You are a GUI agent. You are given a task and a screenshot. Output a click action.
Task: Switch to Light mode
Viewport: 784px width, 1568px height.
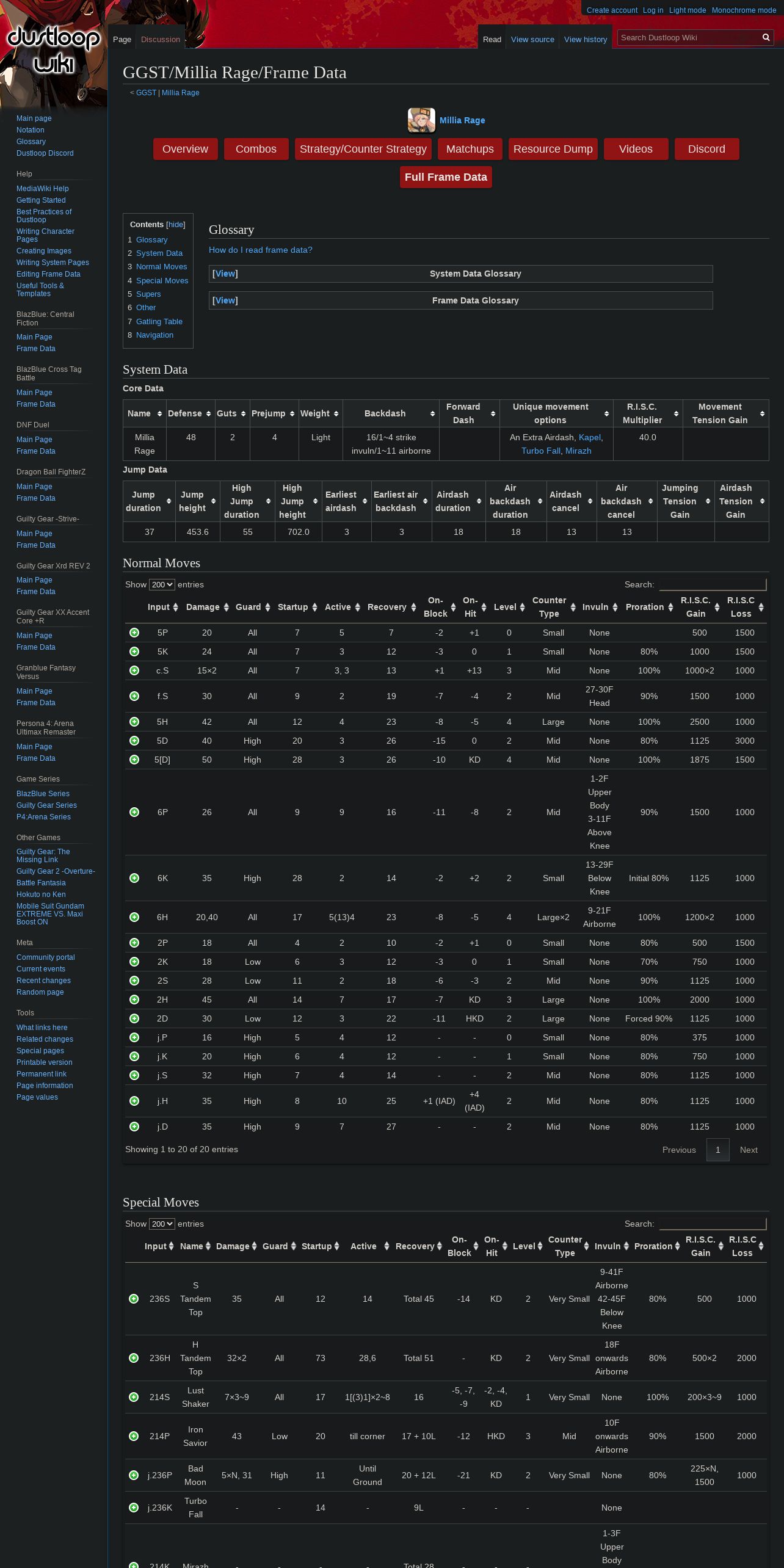point(687,10)
